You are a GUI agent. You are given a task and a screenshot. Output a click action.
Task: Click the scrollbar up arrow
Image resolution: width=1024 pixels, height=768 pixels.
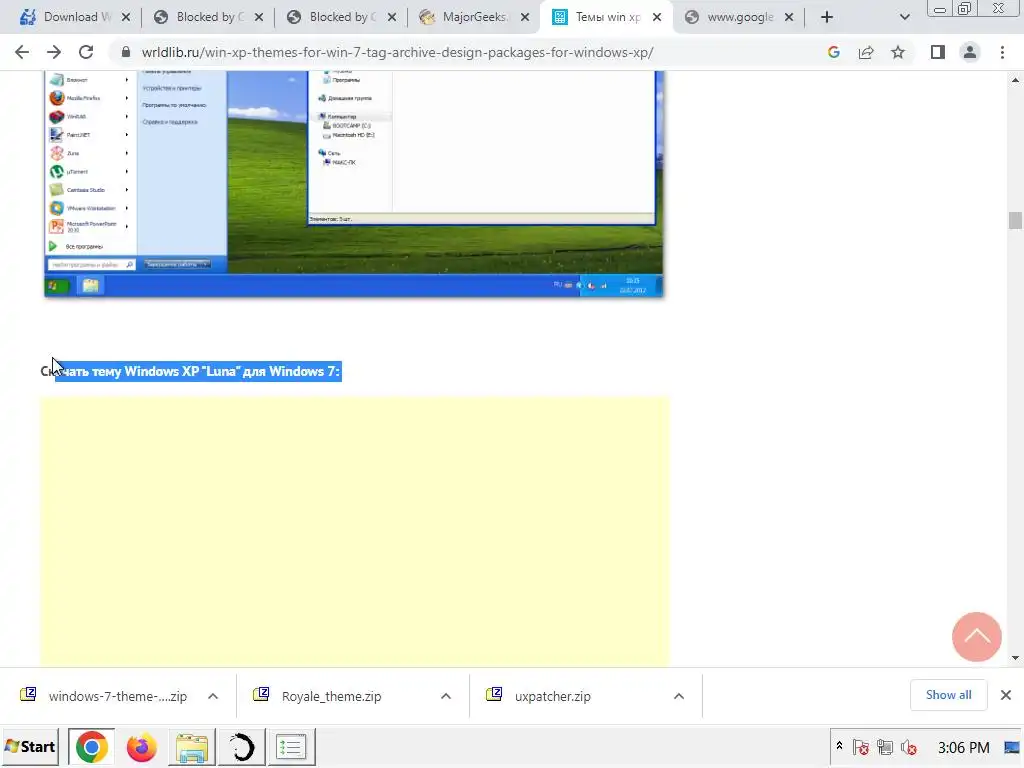point(1015,80)
